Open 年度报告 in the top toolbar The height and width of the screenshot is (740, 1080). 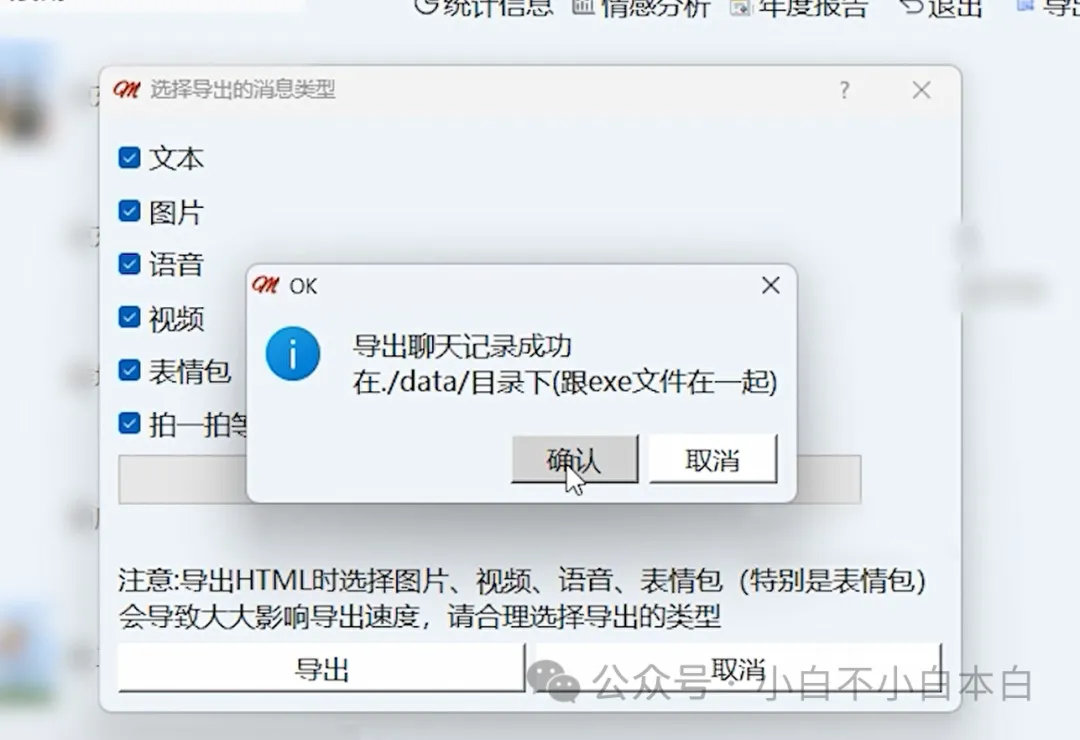[800, 7]
